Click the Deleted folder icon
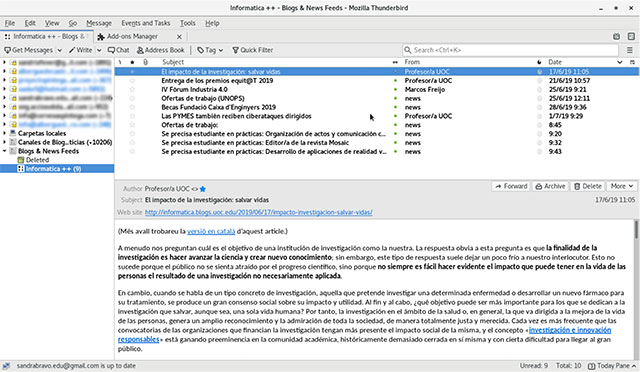The image size is (640, 372). coord(21,160)
